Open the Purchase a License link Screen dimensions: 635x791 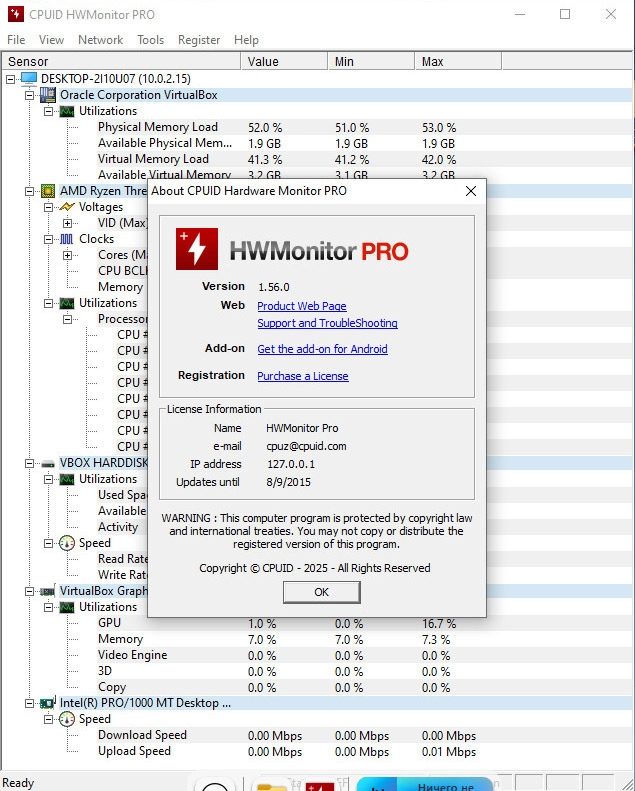pos(303,376)
